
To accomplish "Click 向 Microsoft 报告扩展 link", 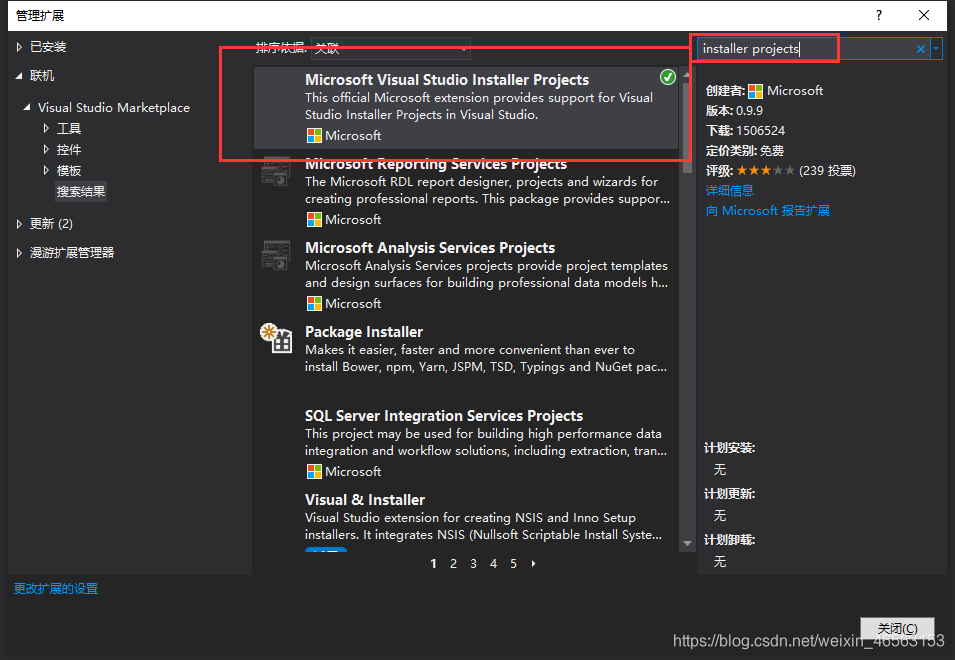I will click(767, 211).
